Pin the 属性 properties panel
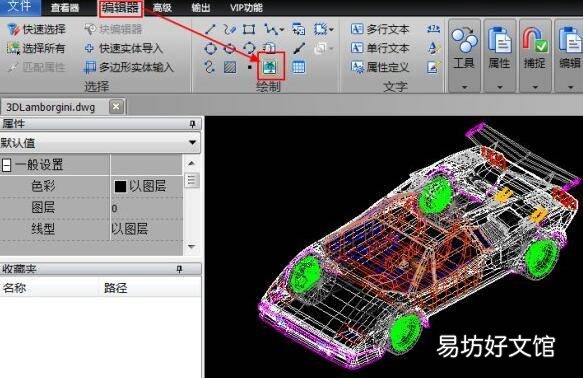This screenshot has width=583, height=378. coord(192,123)
